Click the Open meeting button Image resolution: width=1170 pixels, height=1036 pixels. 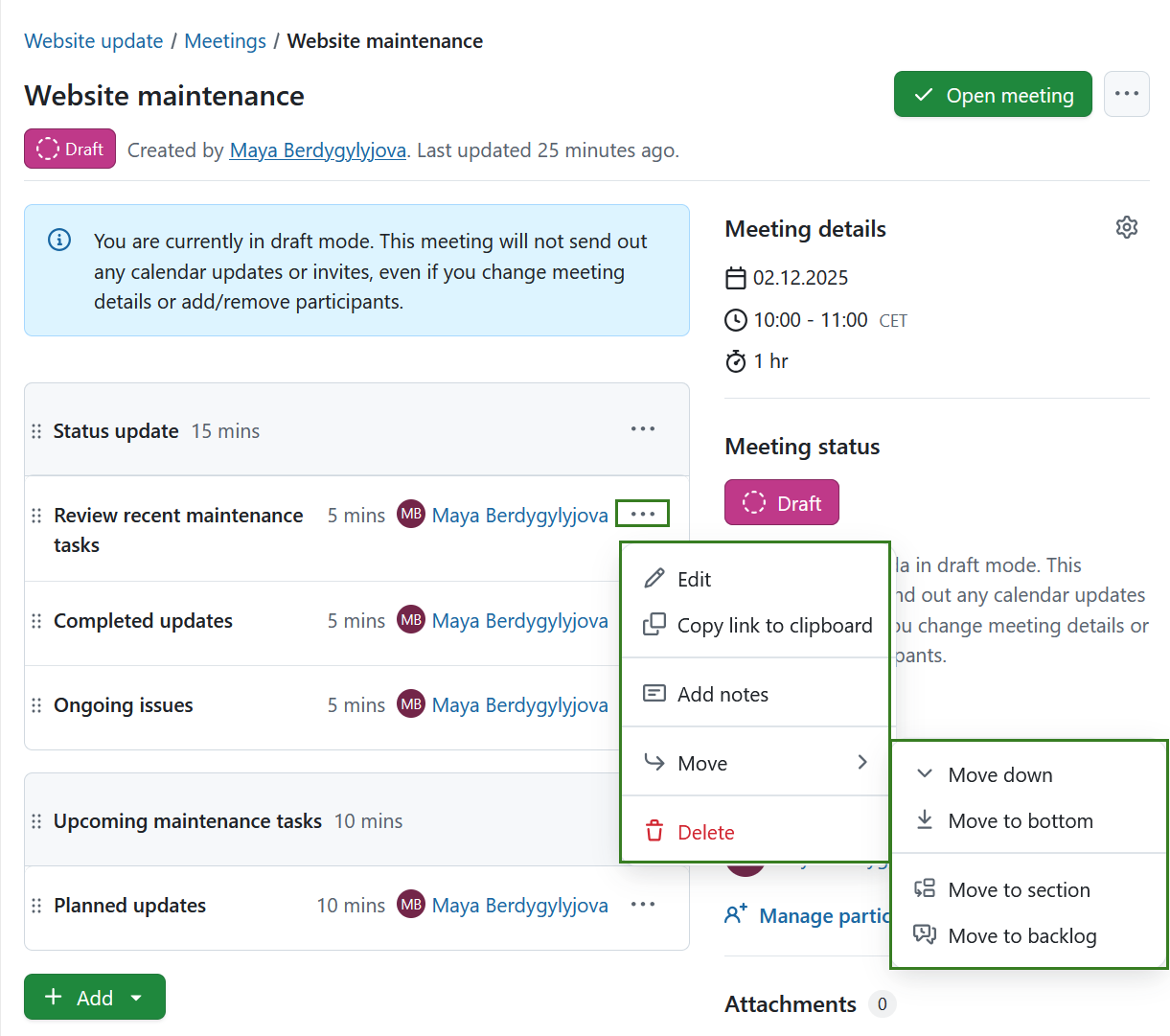pos(993,94)
